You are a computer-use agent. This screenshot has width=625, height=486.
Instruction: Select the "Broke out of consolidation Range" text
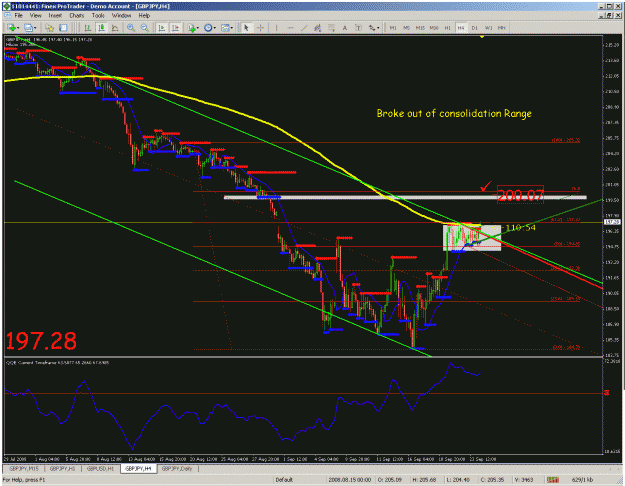454,114
